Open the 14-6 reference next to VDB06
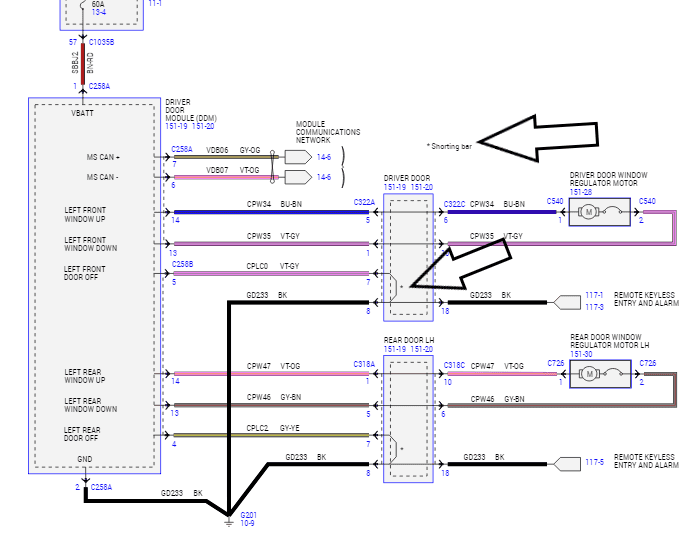 click(324, 157)
